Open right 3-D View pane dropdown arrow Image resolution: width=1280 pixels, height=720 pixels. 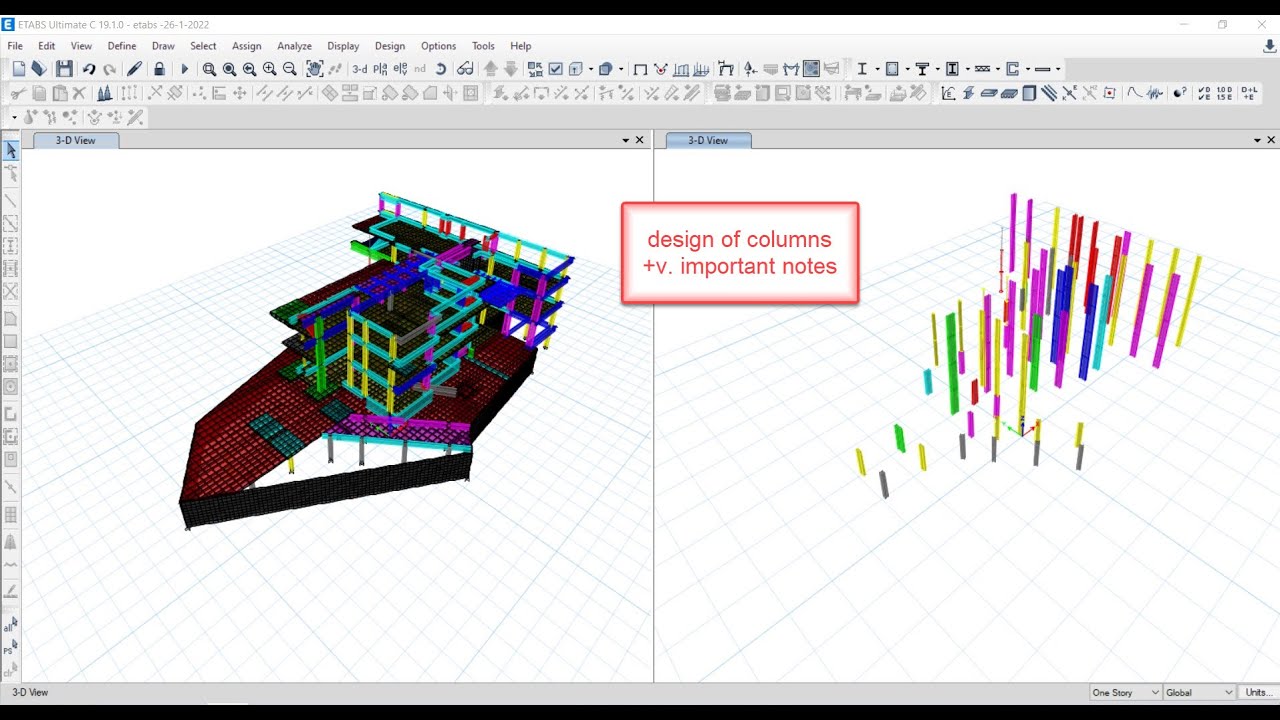pos(1257,140)
